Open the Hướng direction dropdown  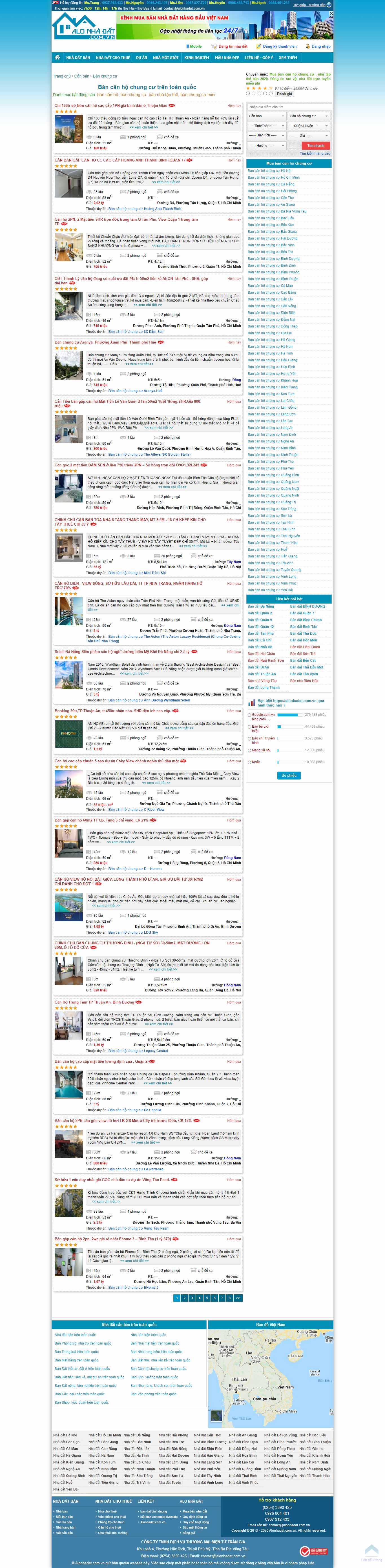point(266,146)
